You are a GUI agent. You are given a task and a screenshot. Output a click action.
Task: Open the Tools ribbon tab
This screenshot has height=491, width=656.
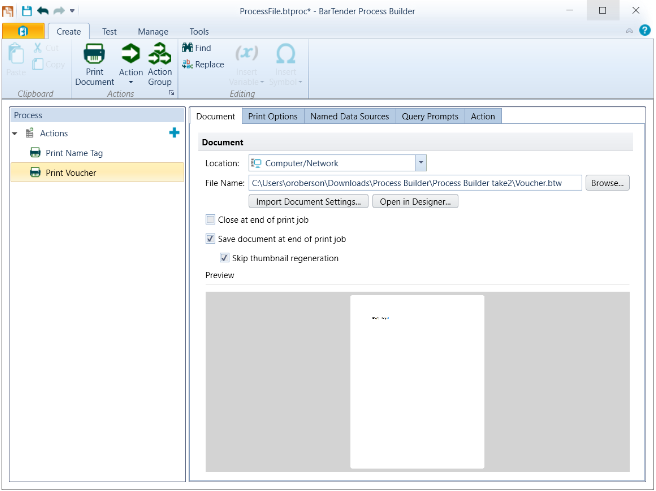199,31
